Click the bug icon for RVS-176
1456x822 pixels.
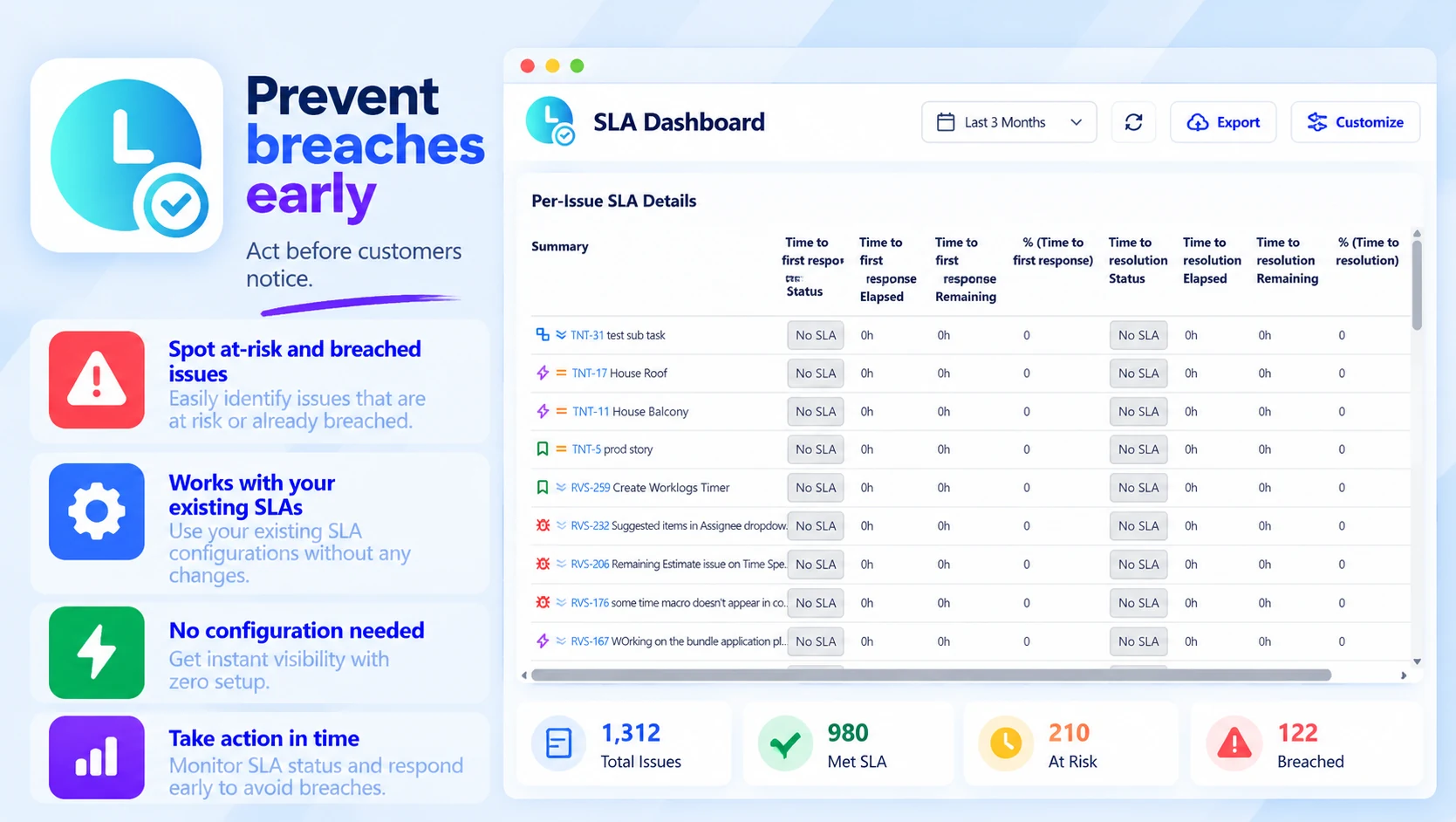click(x=543, y=603)
